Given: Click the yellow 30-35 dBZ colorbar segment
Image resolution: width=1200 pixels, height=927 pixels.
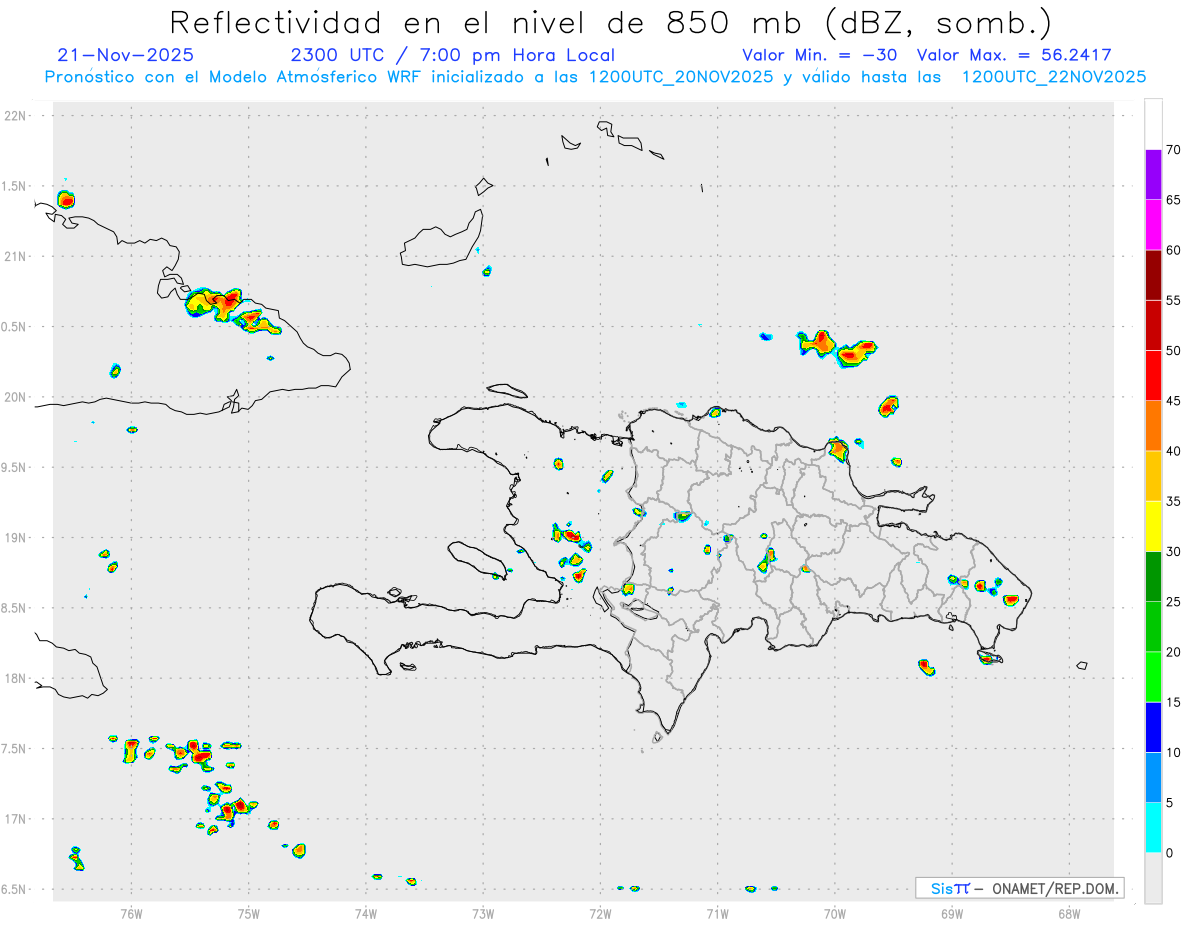Looking at the screenshot, I should click(x=1153, y=526).
